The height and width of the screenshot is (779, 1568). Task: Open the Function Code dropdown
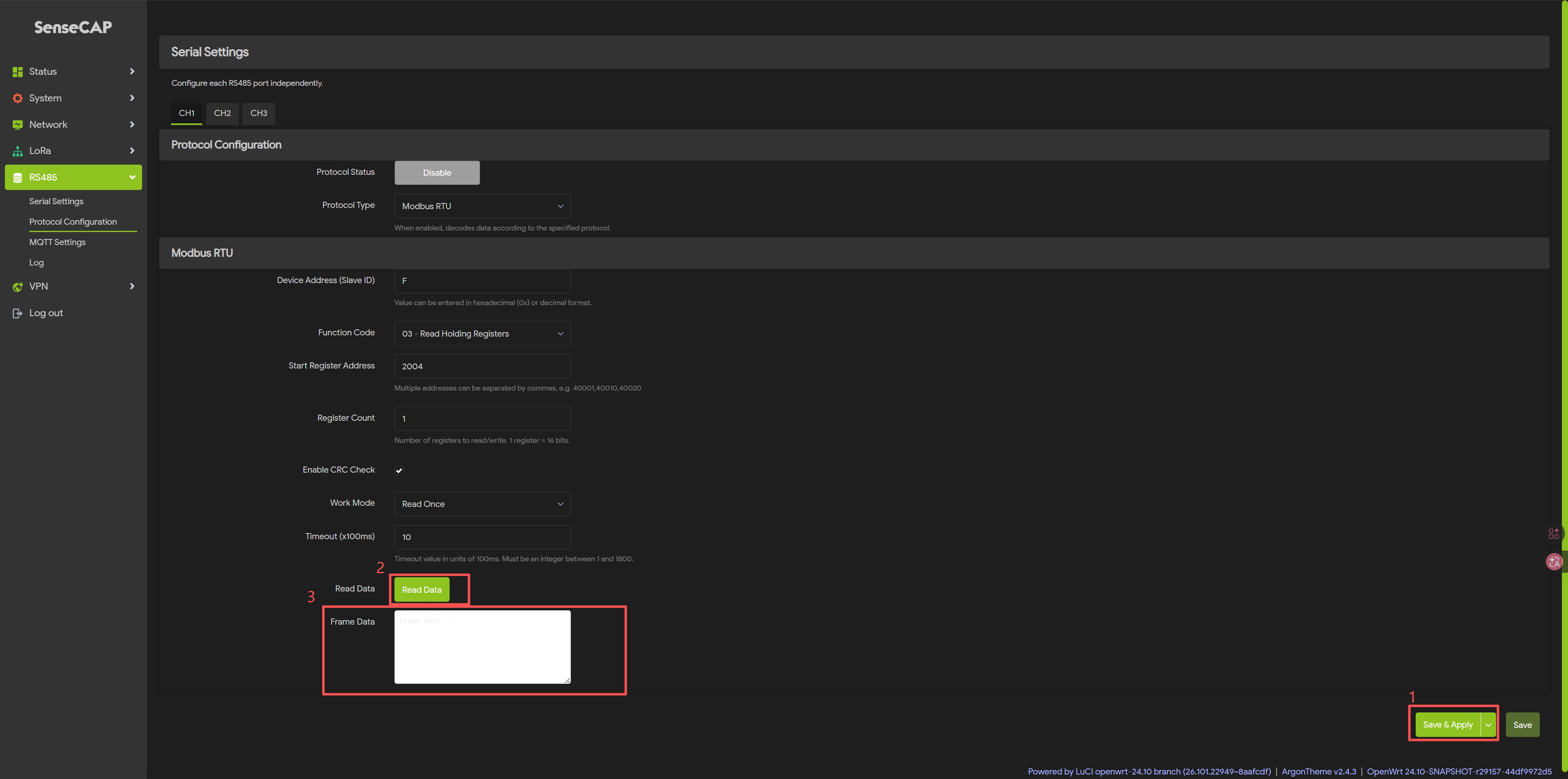482,333
